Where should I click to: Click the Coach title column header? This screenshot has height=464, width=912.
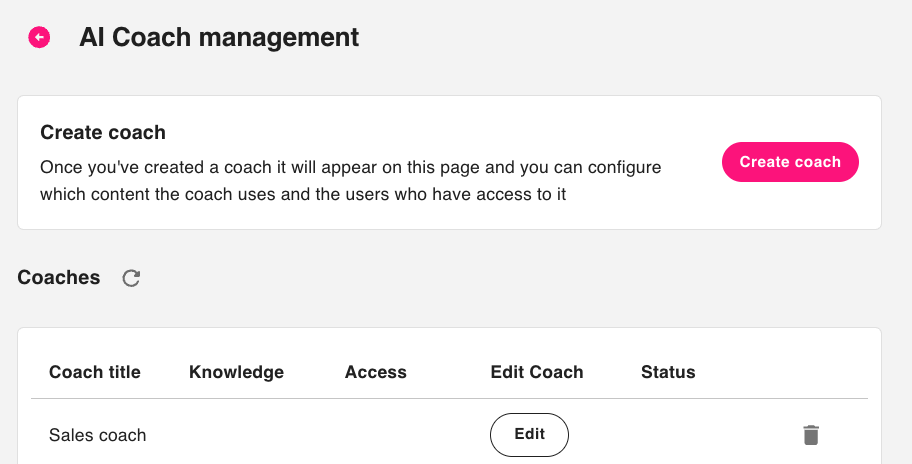94,372
